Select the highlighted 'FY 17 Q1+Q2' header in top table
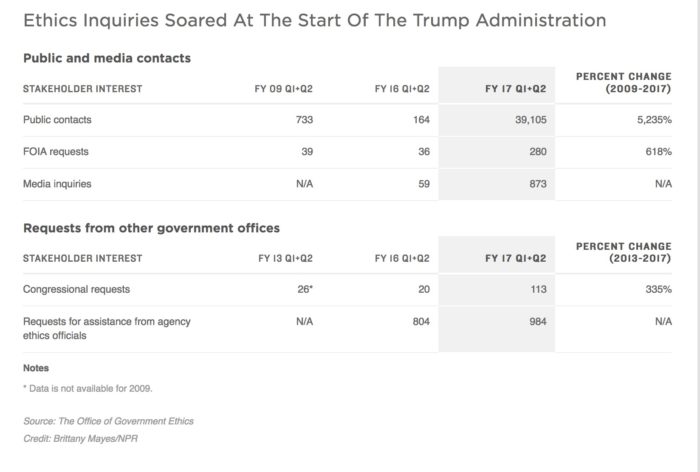 (515, 89)
